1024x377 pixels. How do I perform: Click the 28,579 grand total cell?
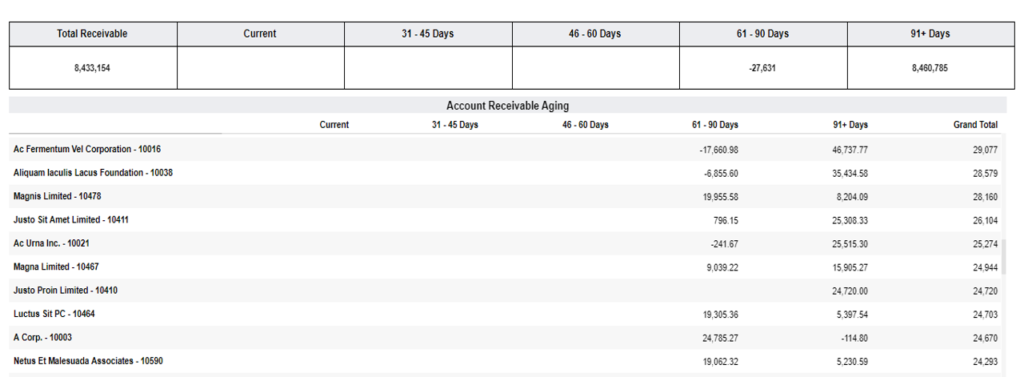pos(985,174)
